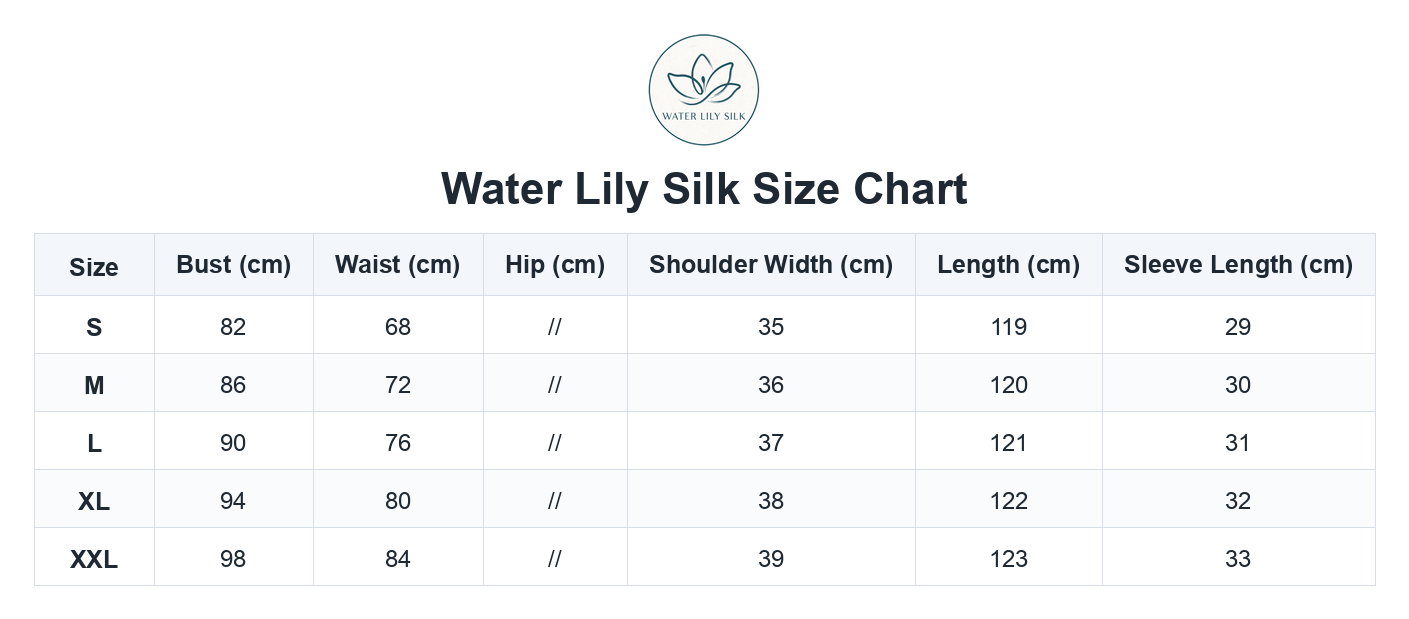Click the L size row label
This screenshot has width=1409, height=619.
click(x=94, y=443)
